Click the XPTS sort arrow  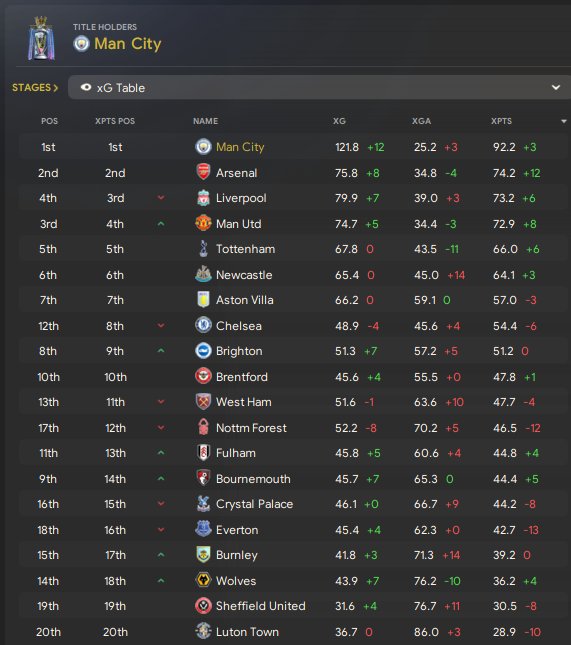[x=564, y=121]
